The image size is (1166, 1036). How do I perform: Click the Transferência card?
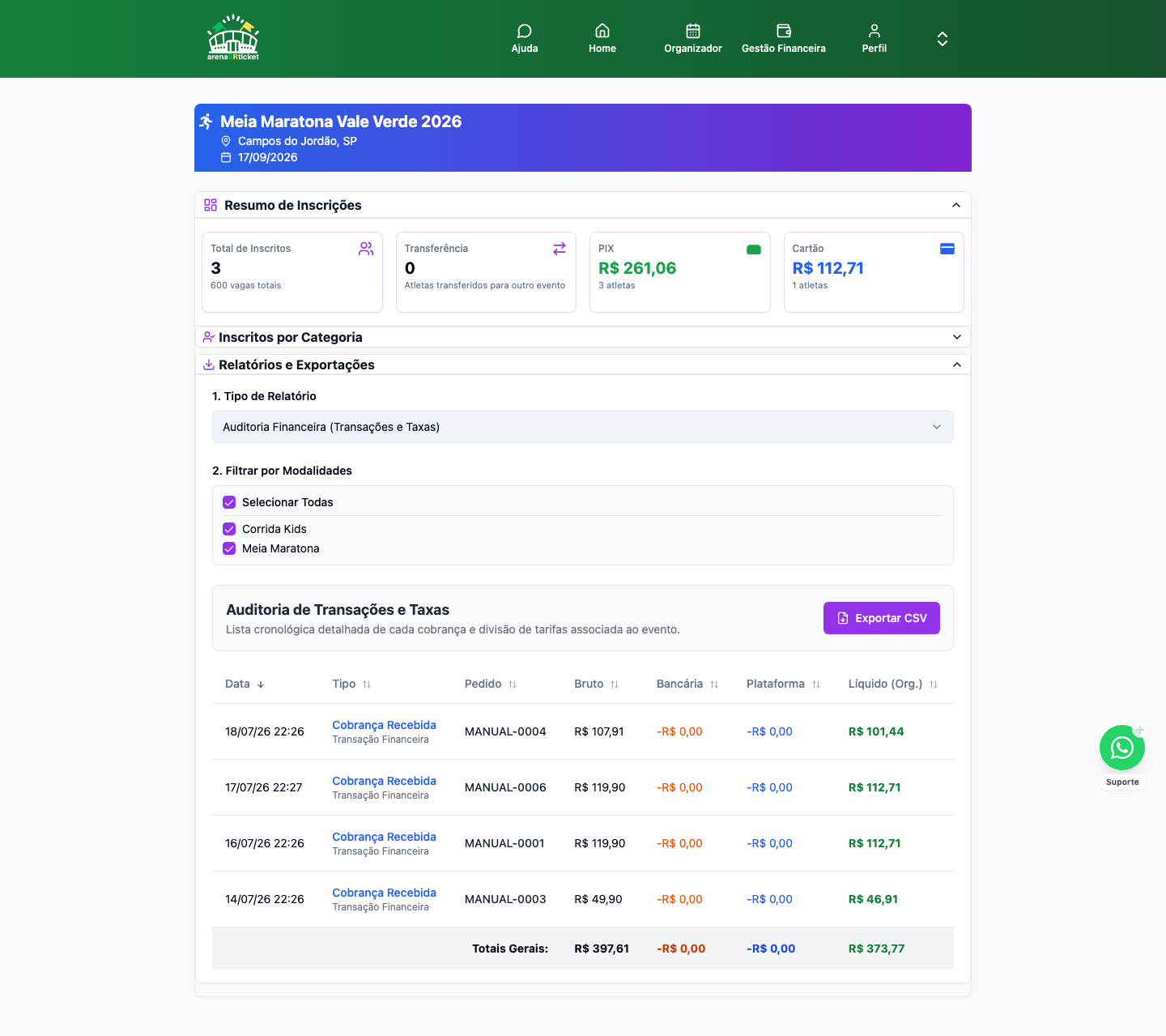pyautogui.click(x=486, y=272)
